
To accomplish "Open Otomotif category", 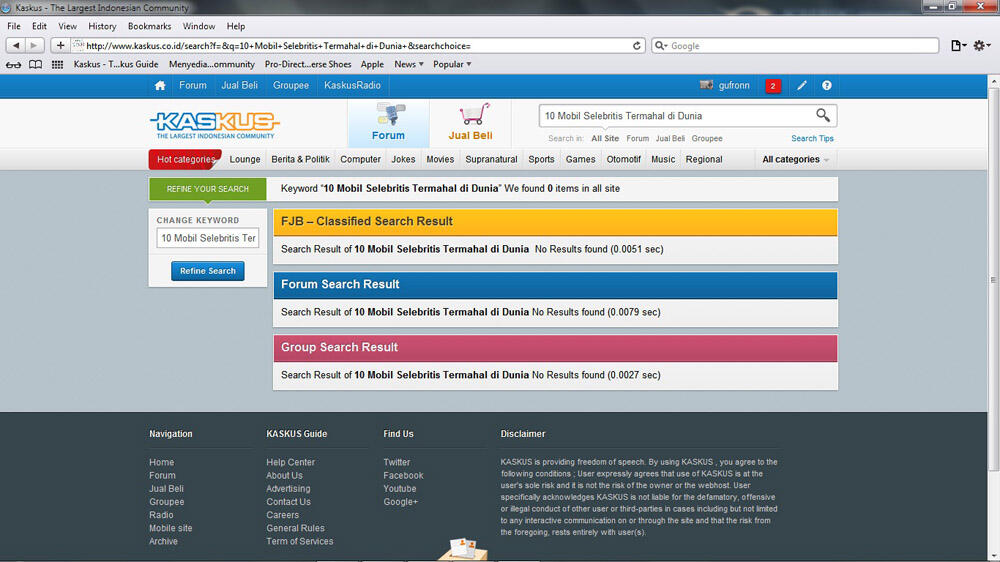I will 623,159.
